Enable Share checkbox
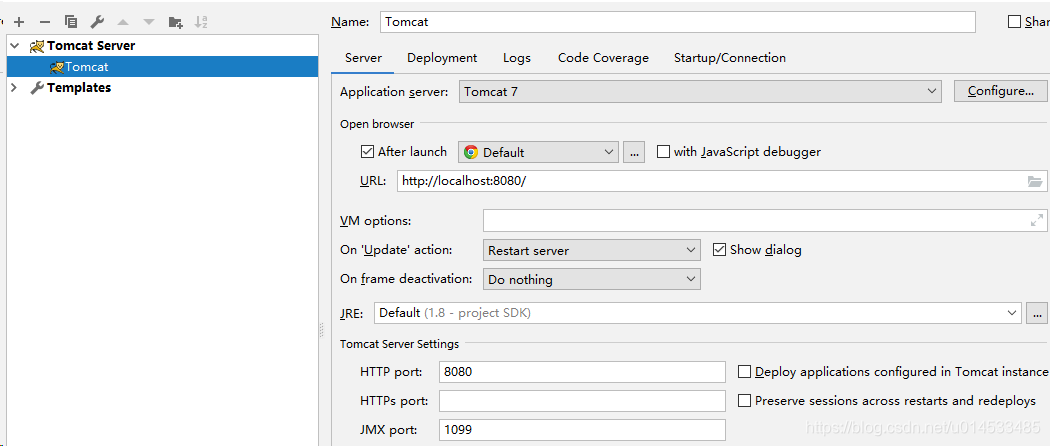The height and width of the screenshot is (446, 1050). tap(1014, 22)
